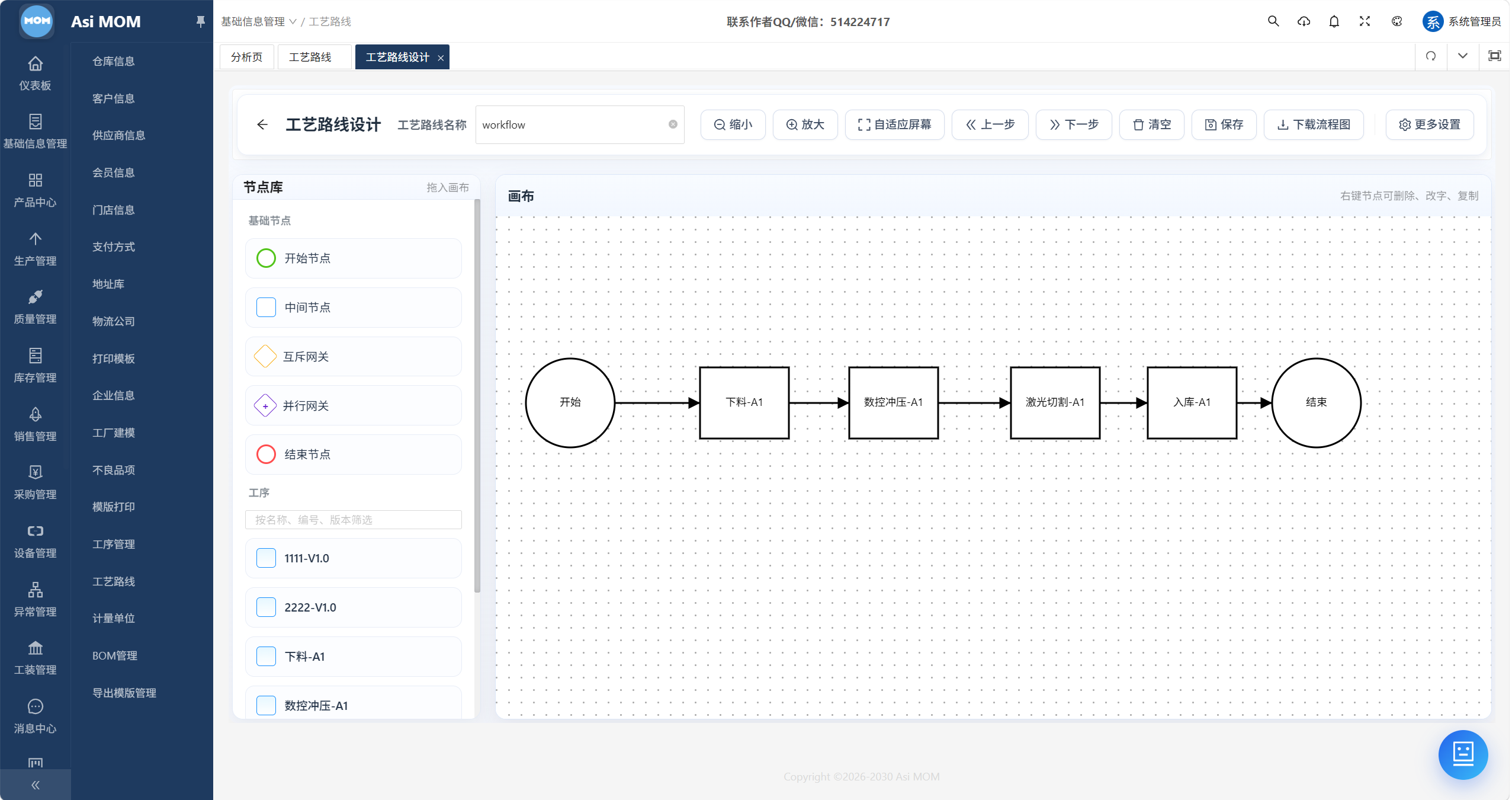Expand the 基础信息管理 breadcrumb dropdown
Screen dimensions: 1512x800
259,21
